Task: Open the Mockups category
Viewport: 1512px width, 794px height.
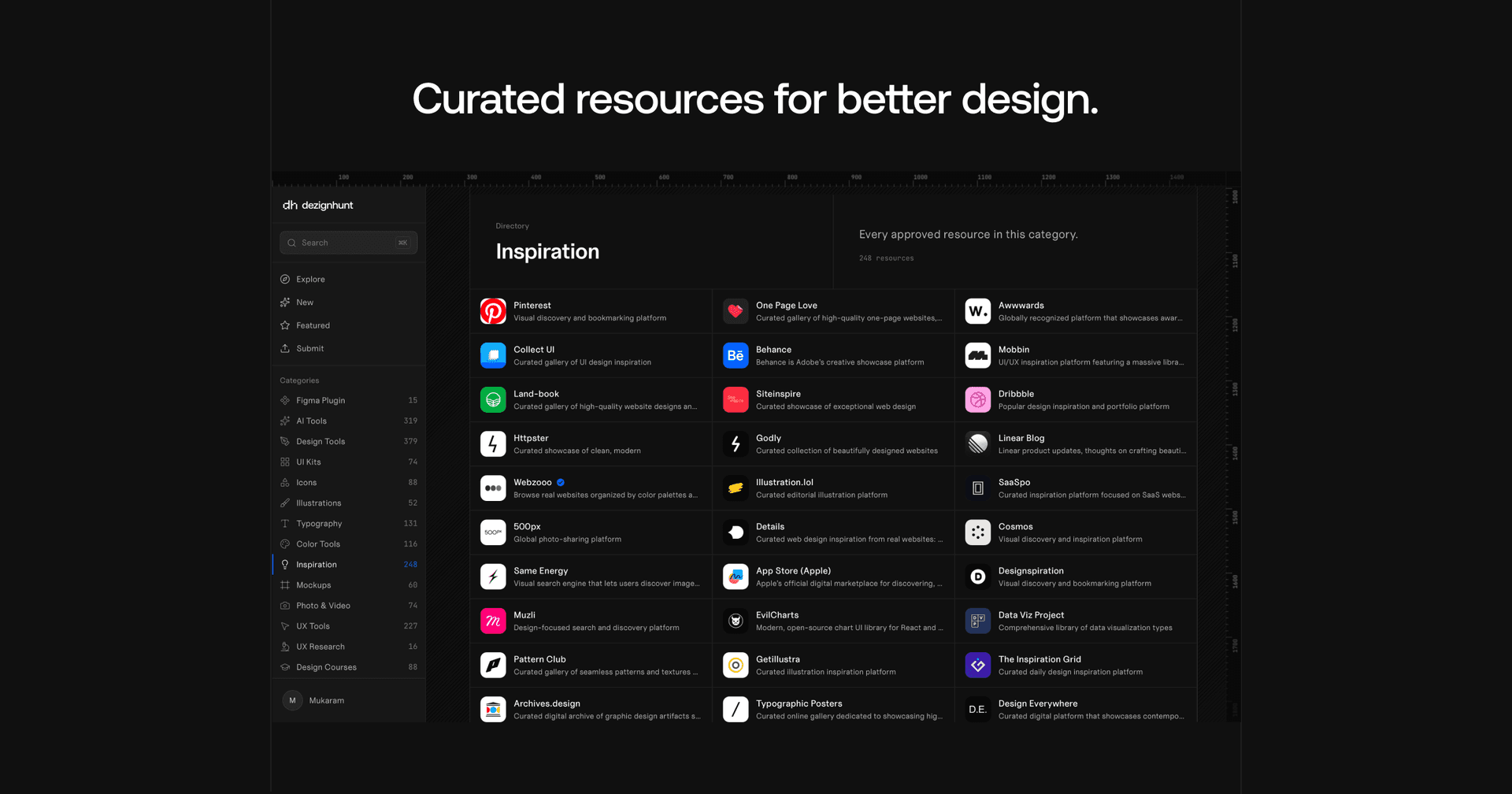Action: (x=348, y=584)
